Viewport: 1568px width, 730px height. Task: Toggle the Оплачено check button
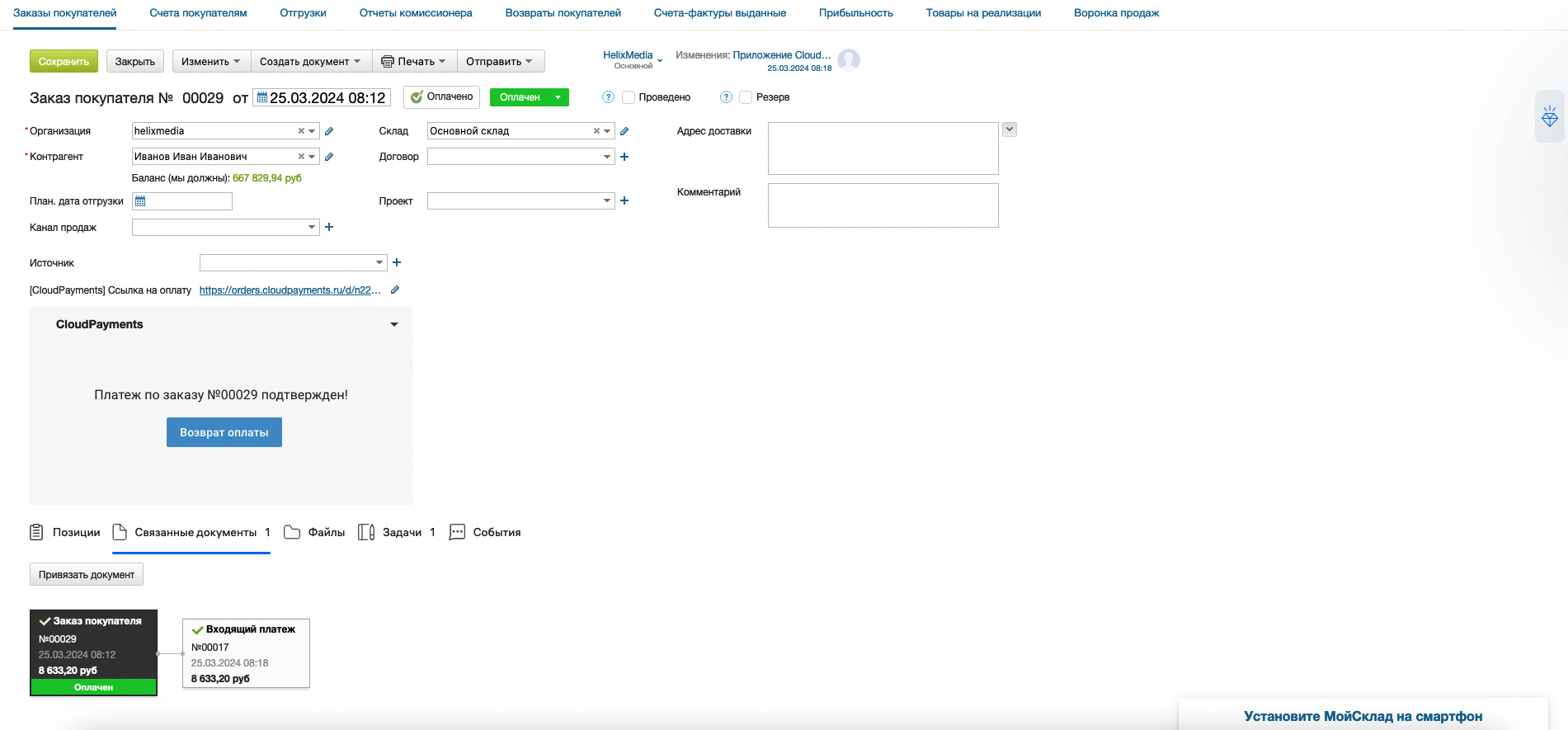coord(441,97)
